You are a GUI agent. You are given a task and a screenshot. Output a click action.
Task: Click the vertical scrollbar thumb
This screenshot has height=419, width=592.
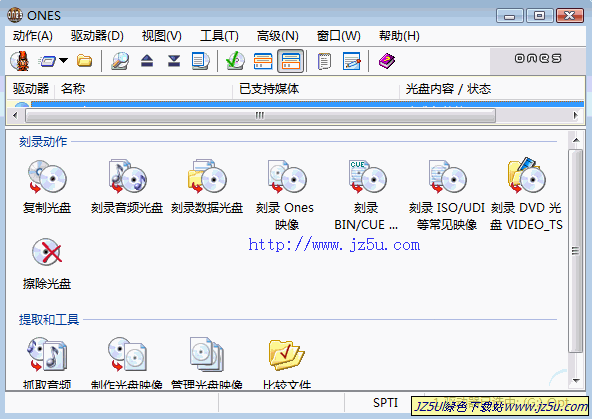(x=576, y=251)
